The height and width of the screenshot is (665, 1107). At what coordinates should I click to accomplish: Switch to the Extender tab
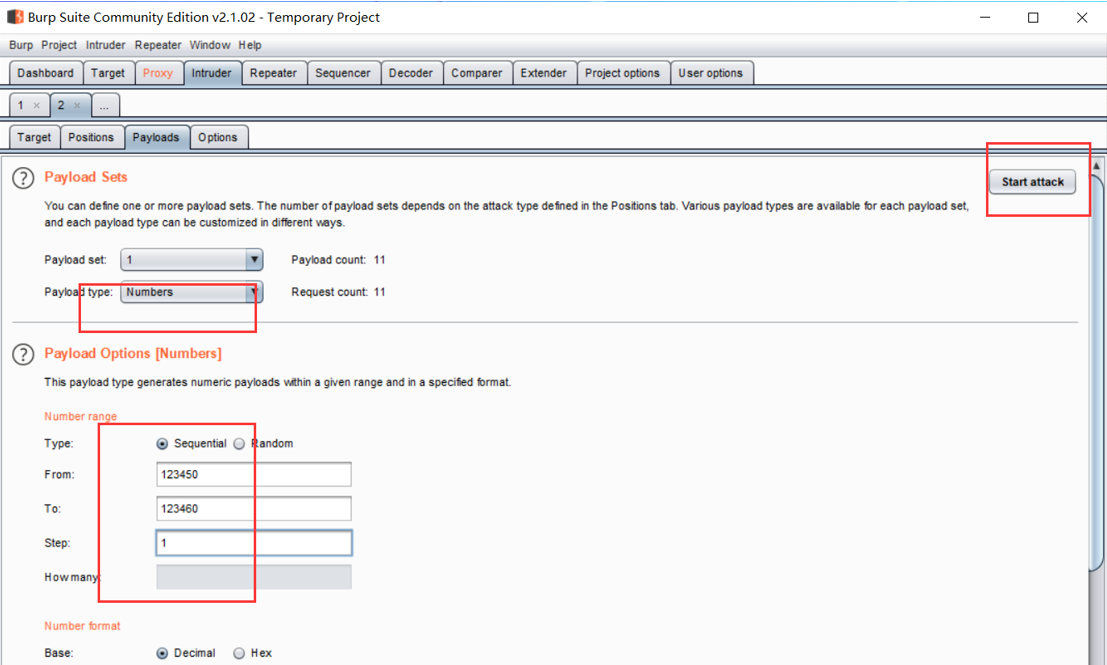544,73
